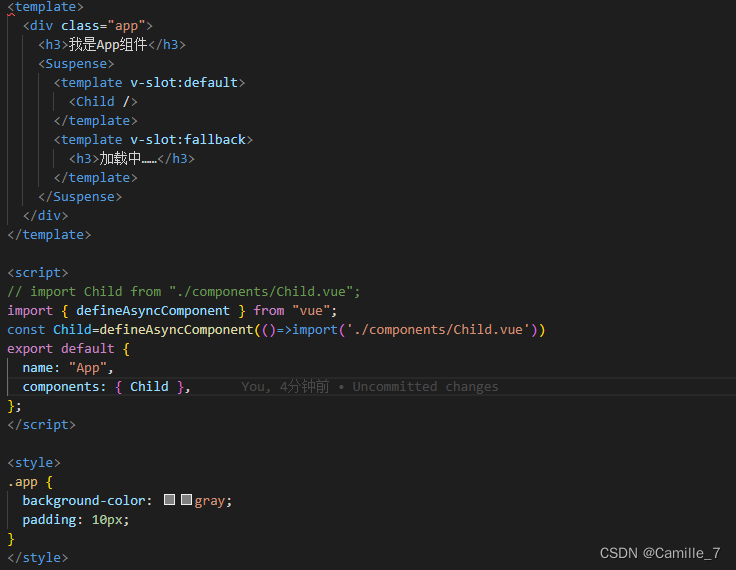Click the top-level opening template tag
The image size is (736, 570).
tap(46, 7)
